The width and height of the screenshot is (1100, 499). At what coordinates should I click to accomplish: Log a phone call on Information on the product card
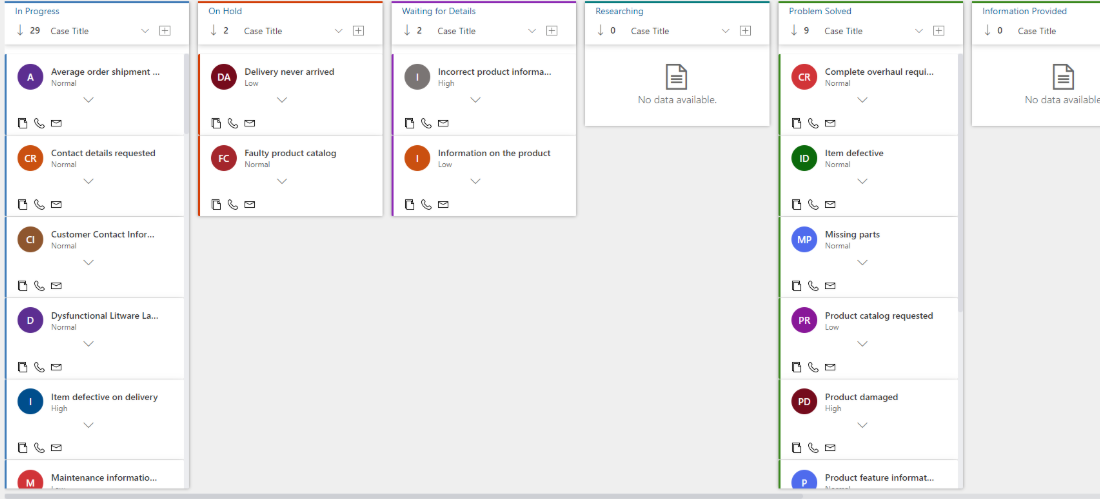(x=427, y=205)
